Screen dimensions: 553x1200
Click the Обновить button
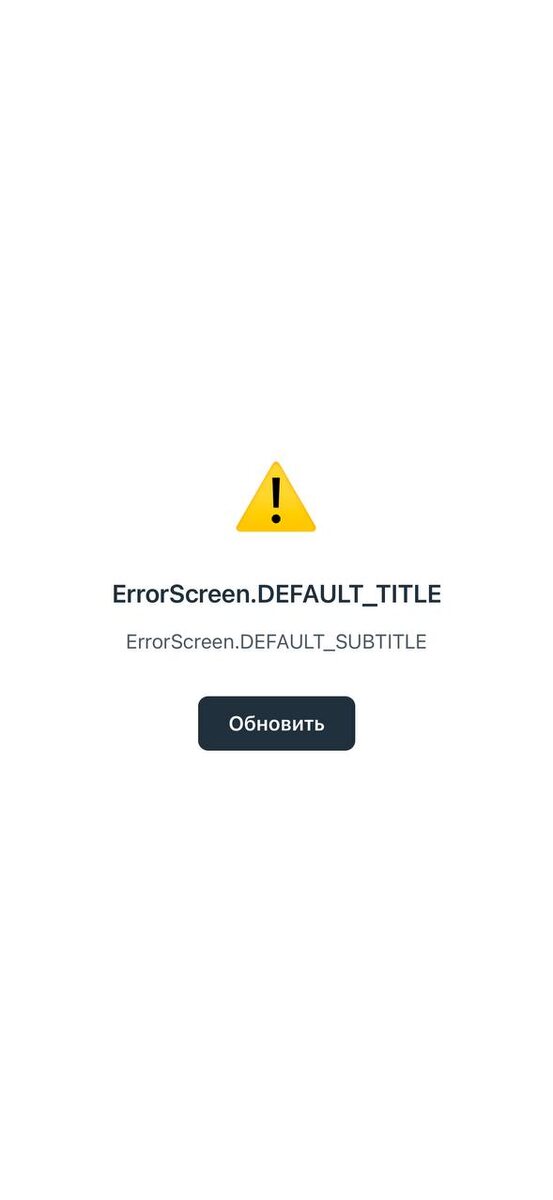tap(276, 723)
